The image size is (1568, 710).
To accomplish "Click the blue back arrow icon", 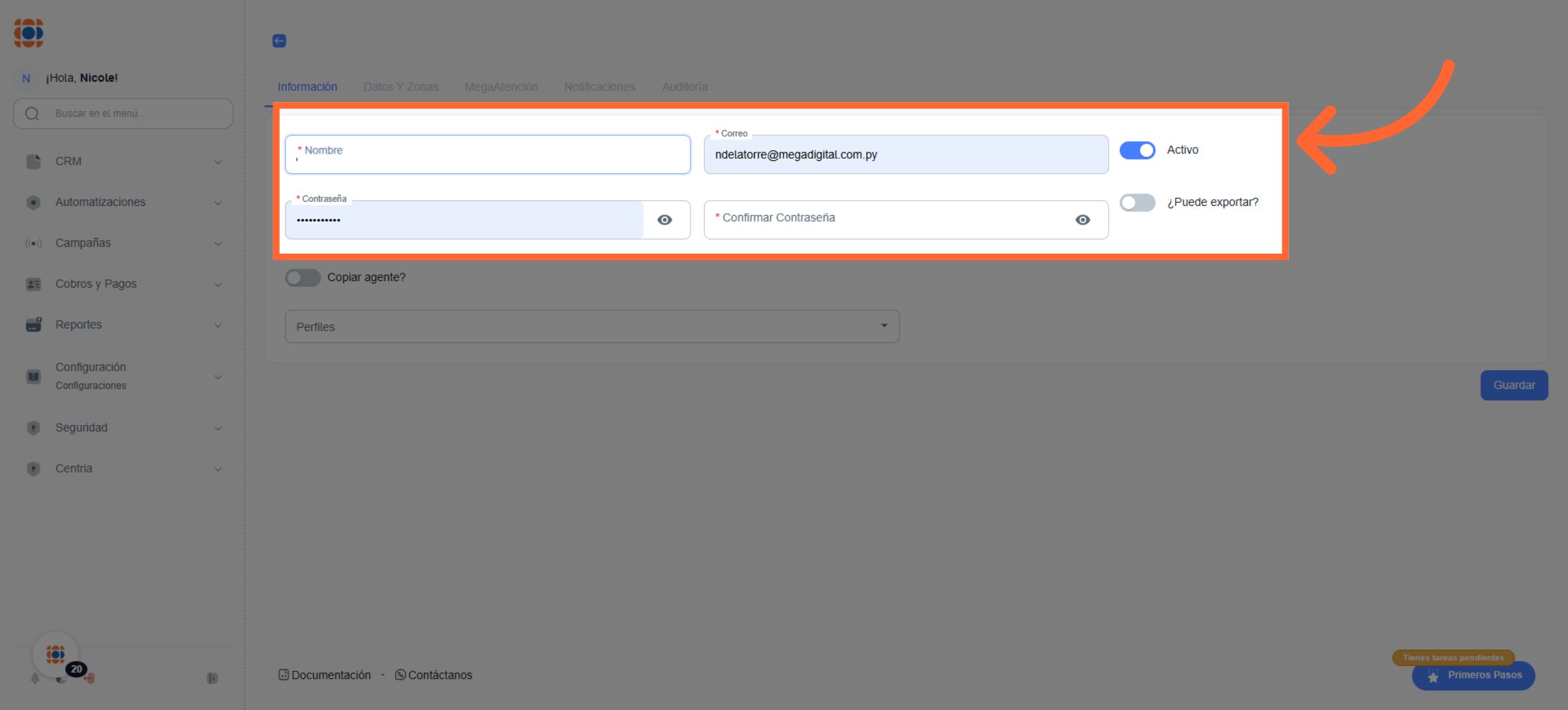I will 279,41.
